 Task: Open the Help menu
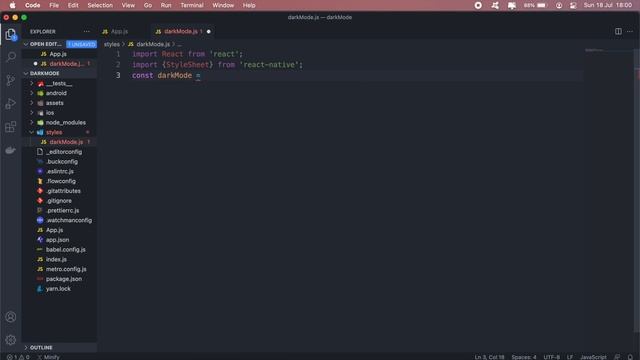[x=249, y=5]
